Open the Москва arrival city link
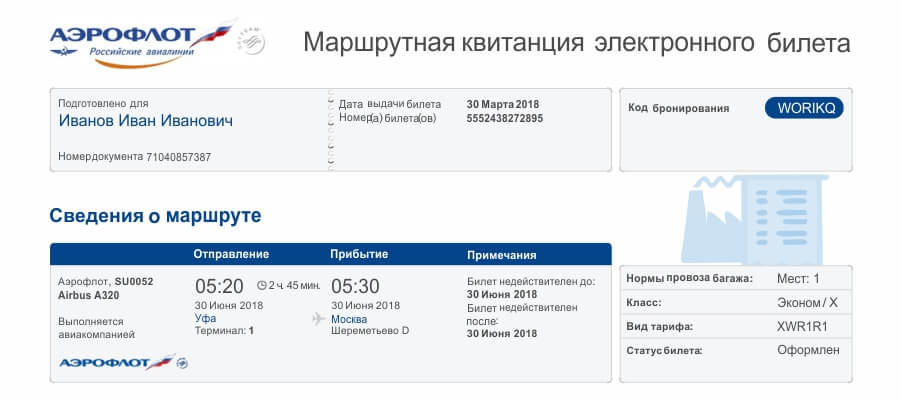Viewport: 901px width, 401px height. tap(350, 318)
